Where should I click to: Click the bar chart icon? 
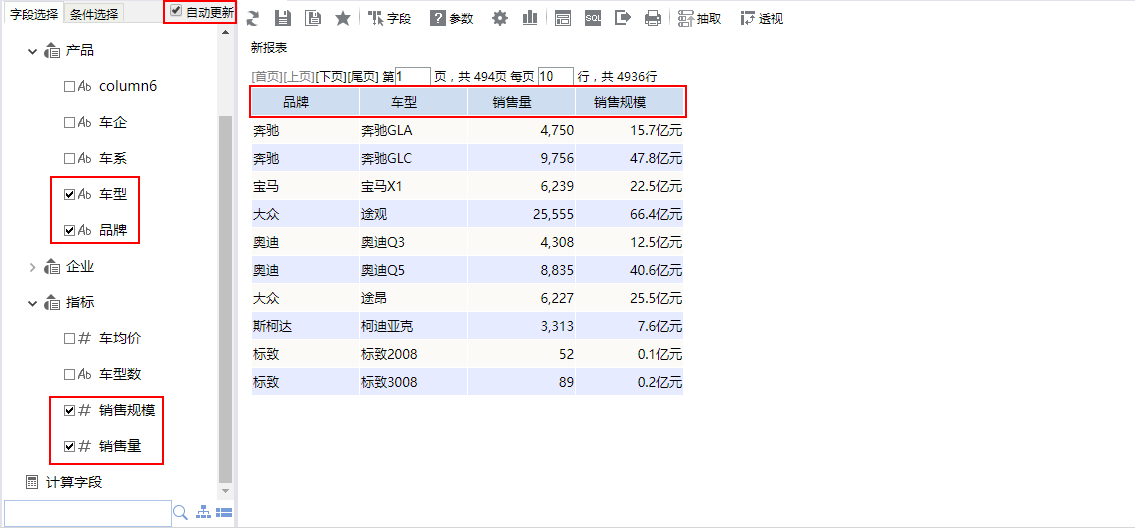[x=530, y=19]
